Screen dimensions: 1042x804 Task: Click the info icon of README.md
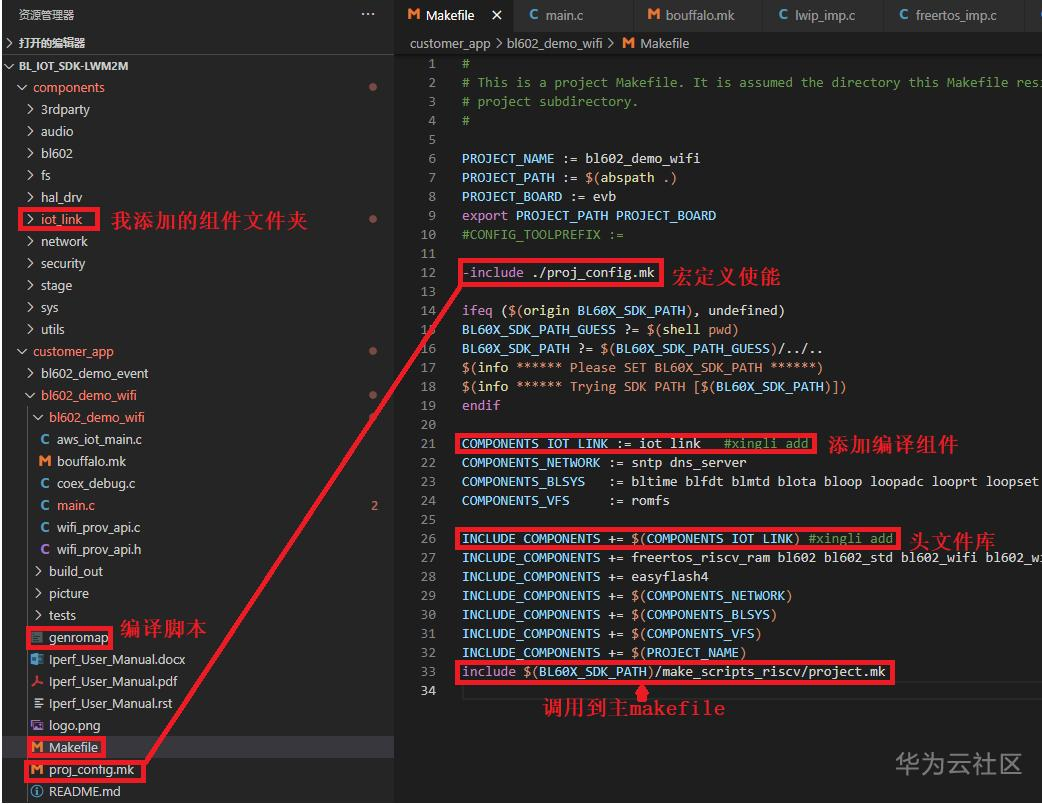(x=37, y=791)
